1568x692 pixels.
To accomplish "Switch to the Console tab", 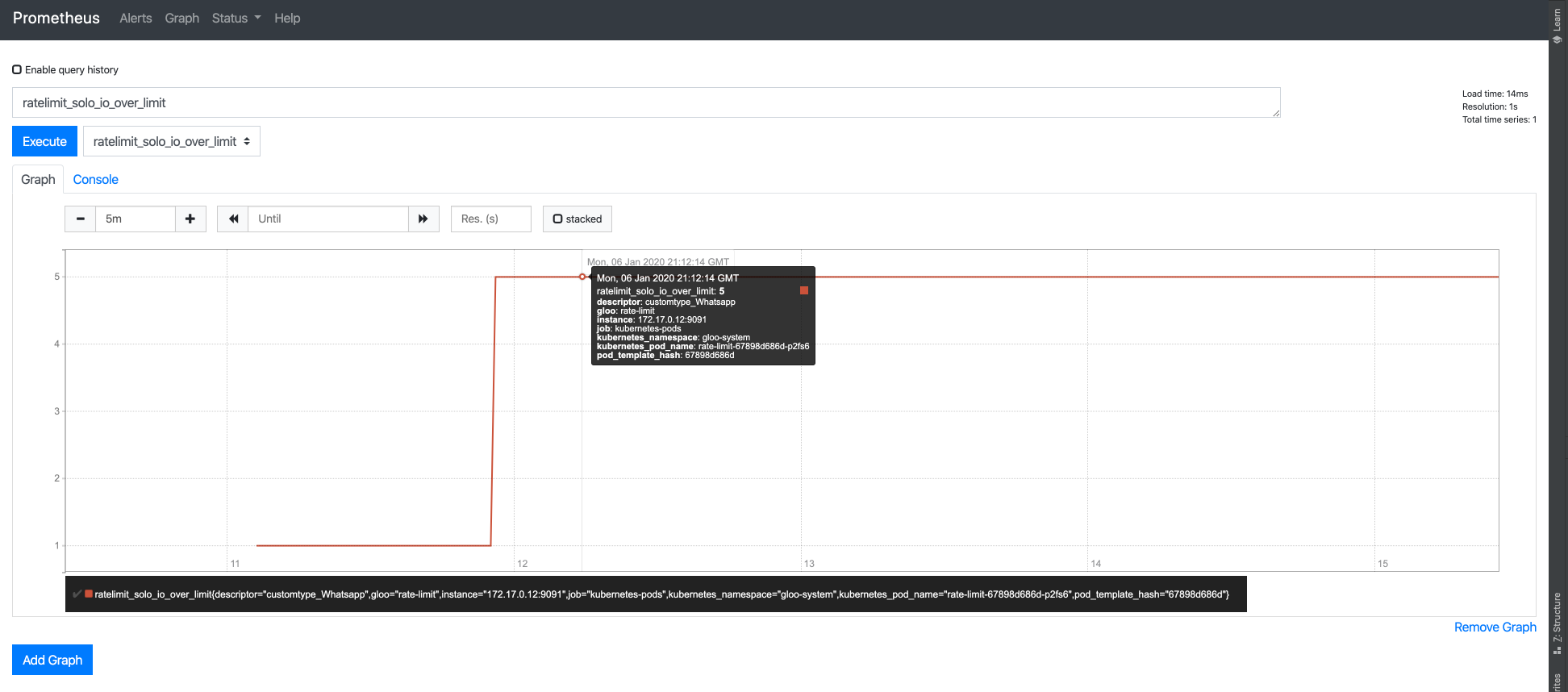I will coord(96,179).
